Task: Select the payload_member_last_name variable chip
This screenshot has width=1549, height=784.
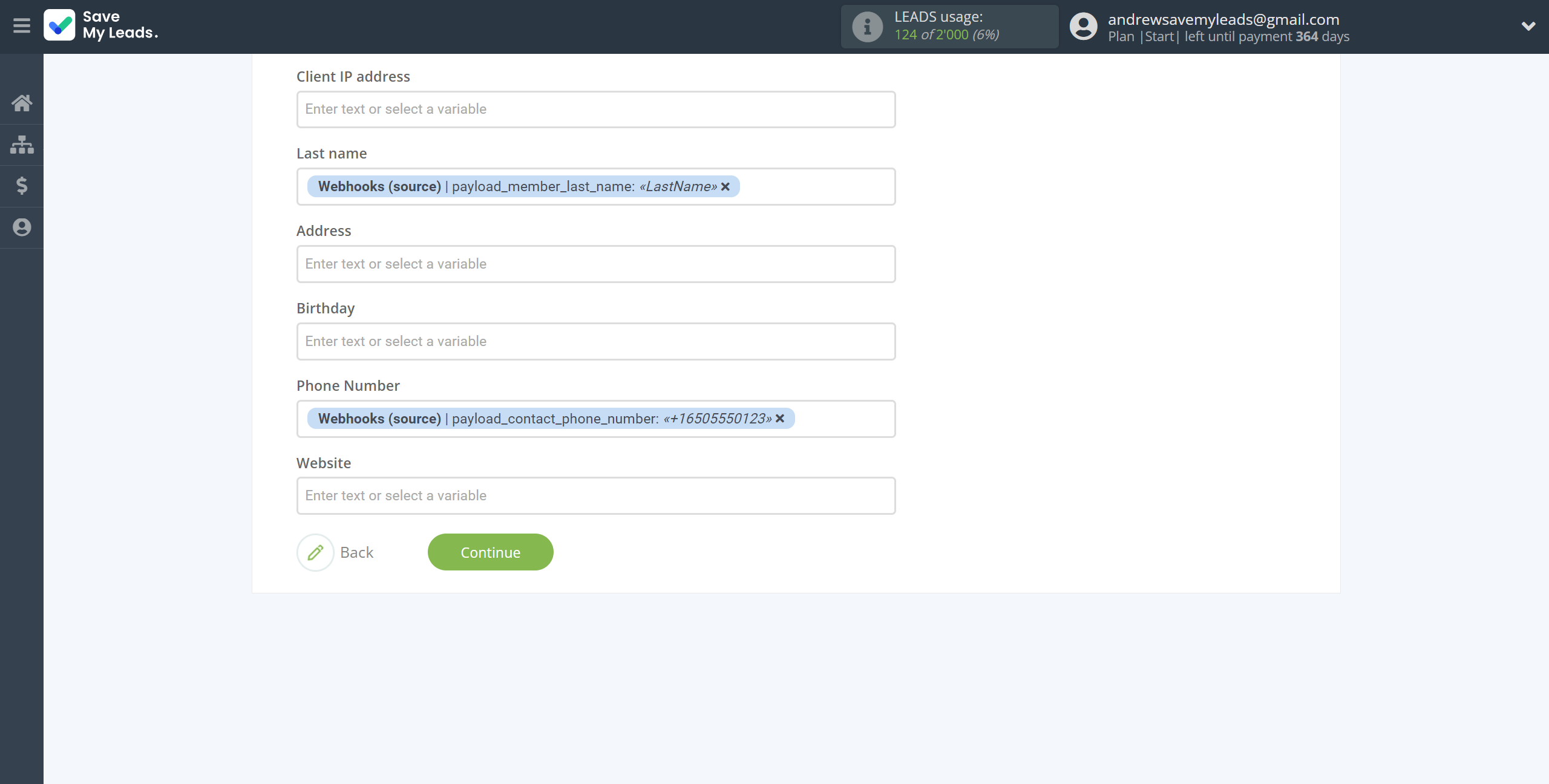Action: point(523,186)
